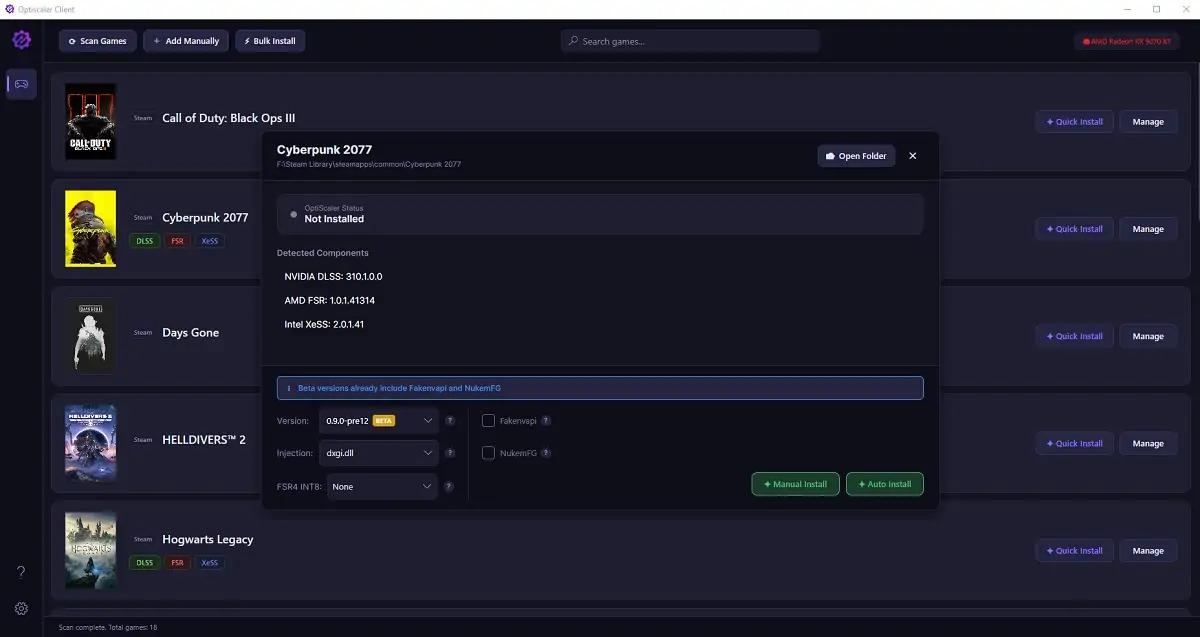Click the 'Not Installed' status text
Viewport: 1200px width, 637px height.
tap(334, 219)
